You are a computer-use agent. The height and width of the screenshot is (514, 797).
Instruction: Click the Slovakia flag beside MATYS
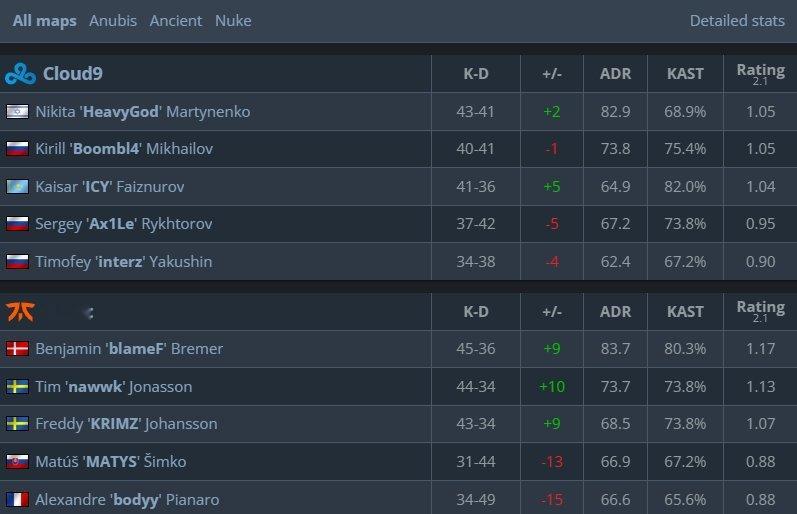[17, 462]
